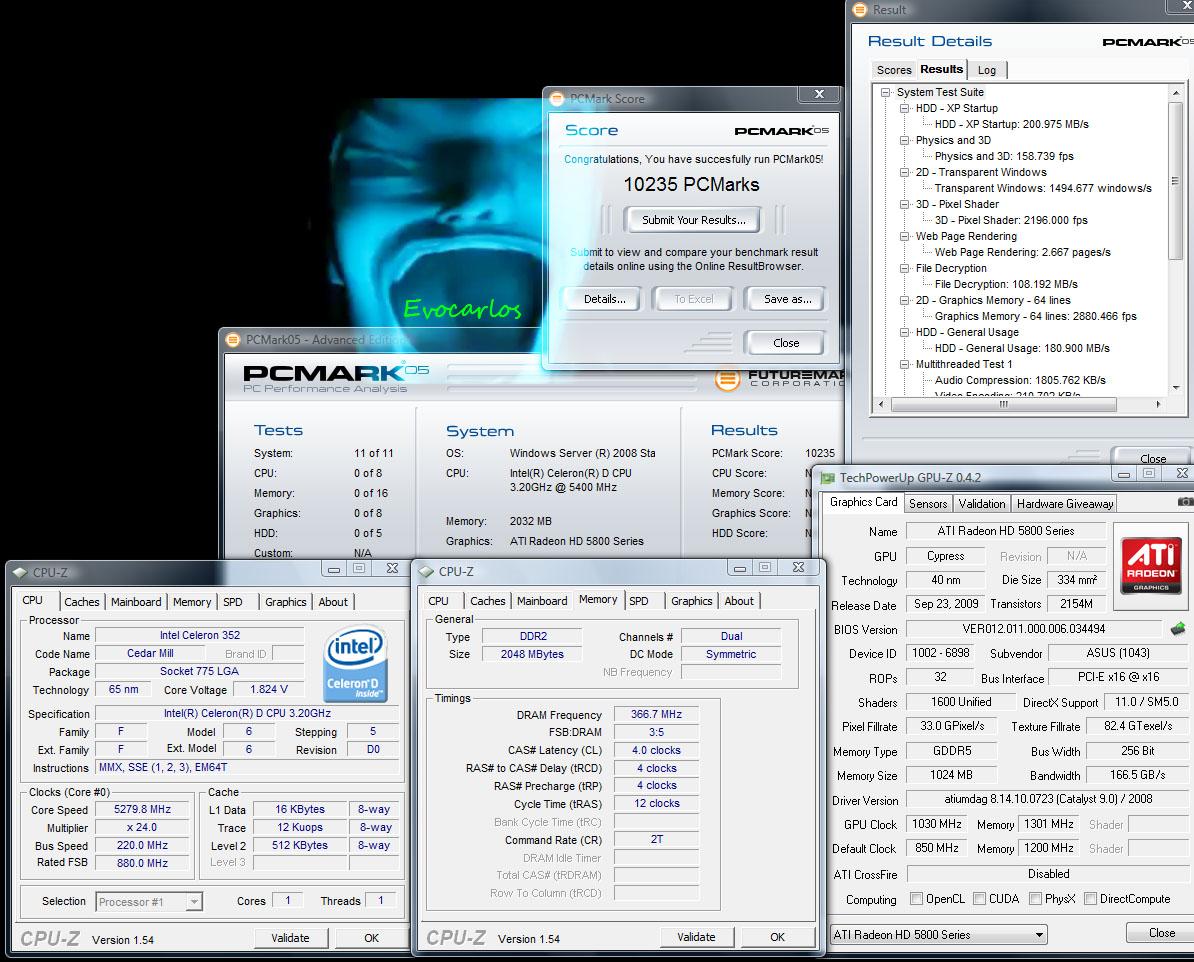Open the Log tab in Result Details

[x=987, y=70]
